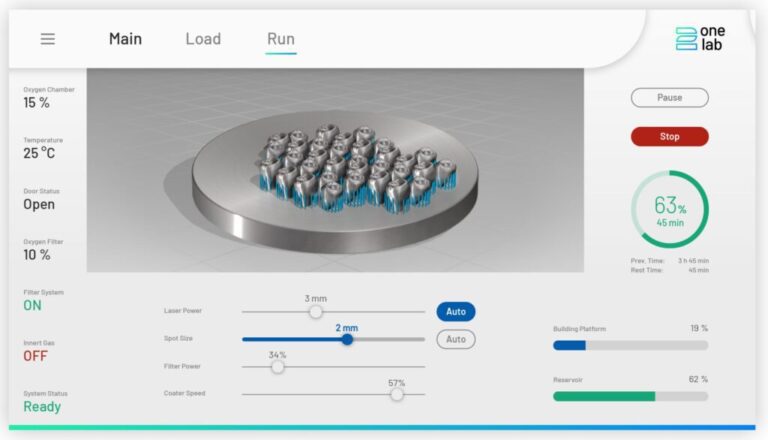Click the One Lab logo
The height and width of the screenshot is (440, 768).
coord(699,38)
